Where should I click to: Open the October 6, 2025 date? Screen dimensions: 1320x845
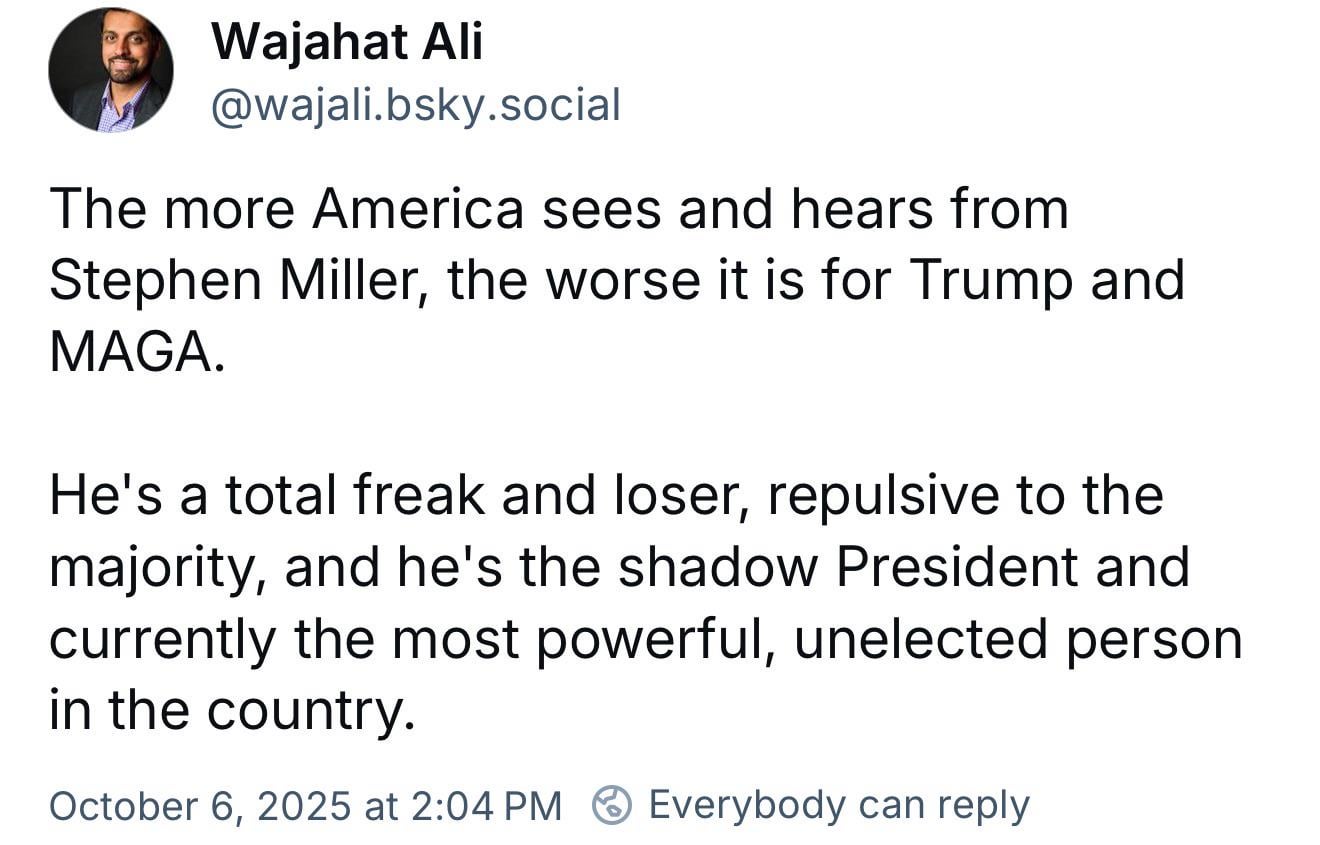(200, 805)
